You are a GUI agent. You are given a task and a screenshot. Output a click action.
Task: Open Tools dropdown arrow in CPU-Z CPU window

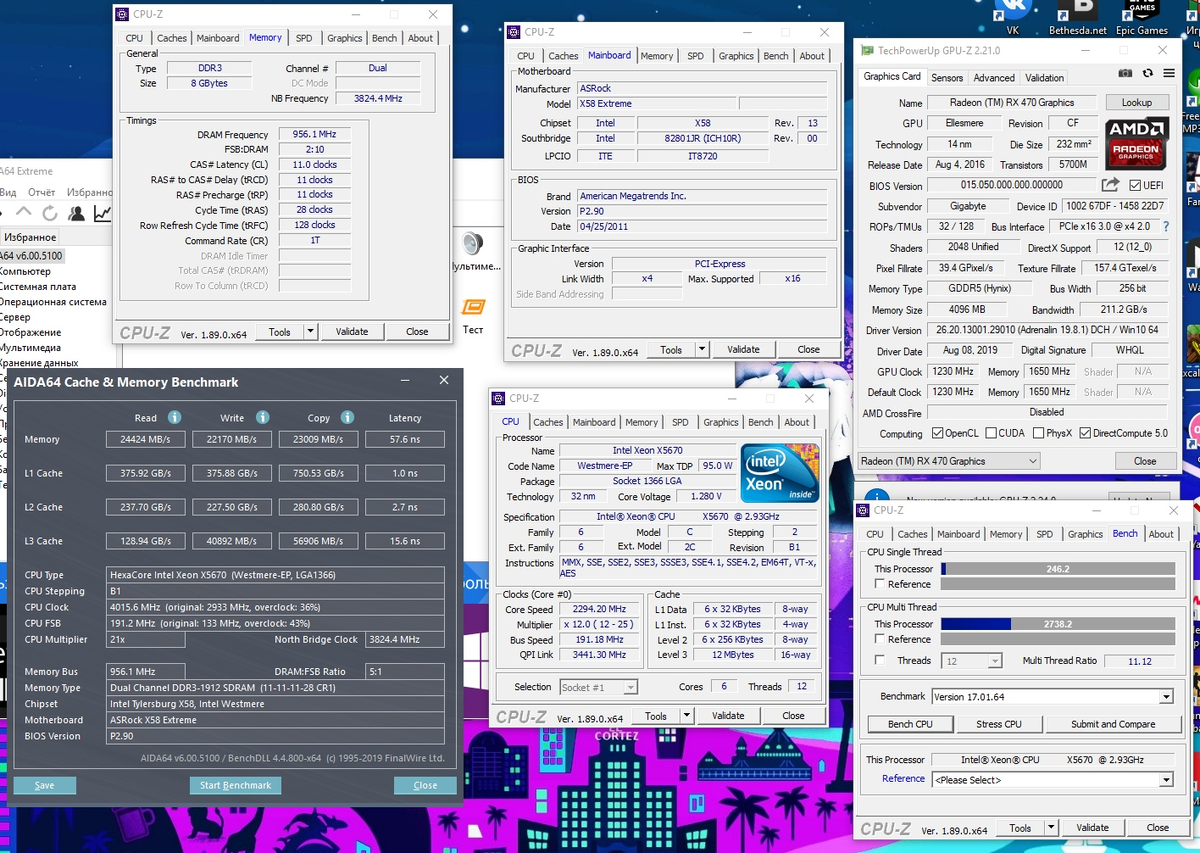[686, 716]
